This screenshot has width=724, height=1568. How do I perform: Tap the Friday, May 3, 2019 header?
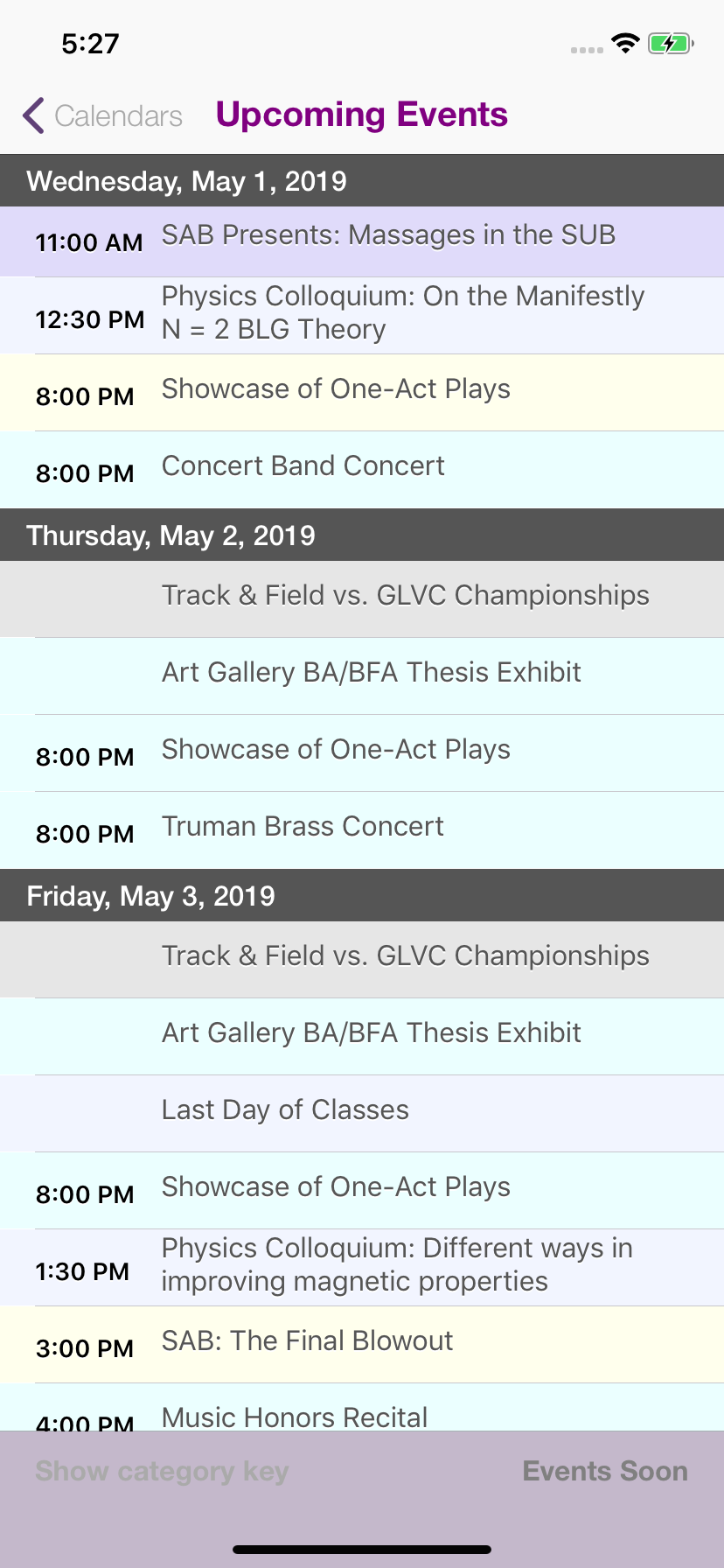click(150, 896)
